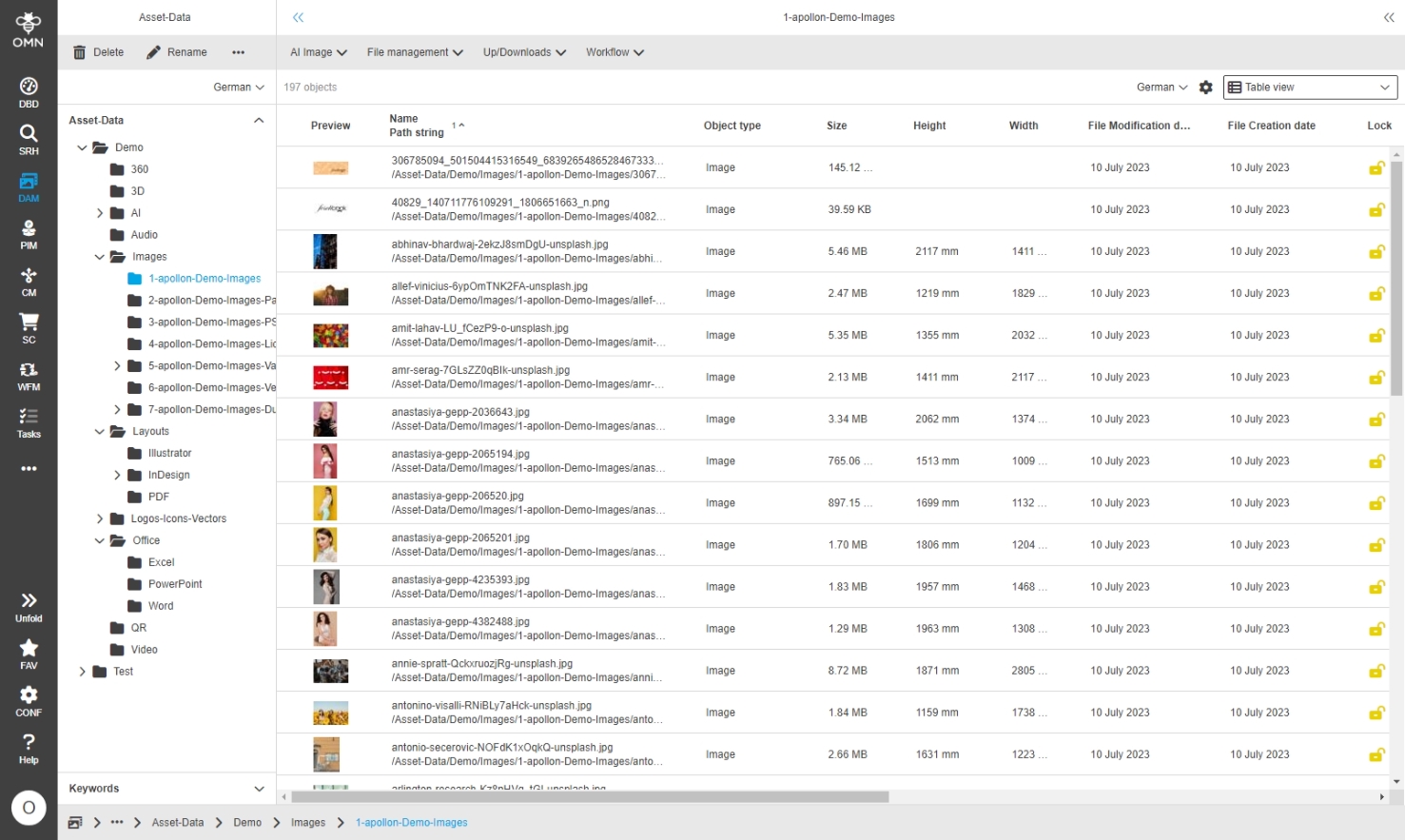Open the FAV favorites star
This screenshot has width=1405, height=840.
click(29, 654)
